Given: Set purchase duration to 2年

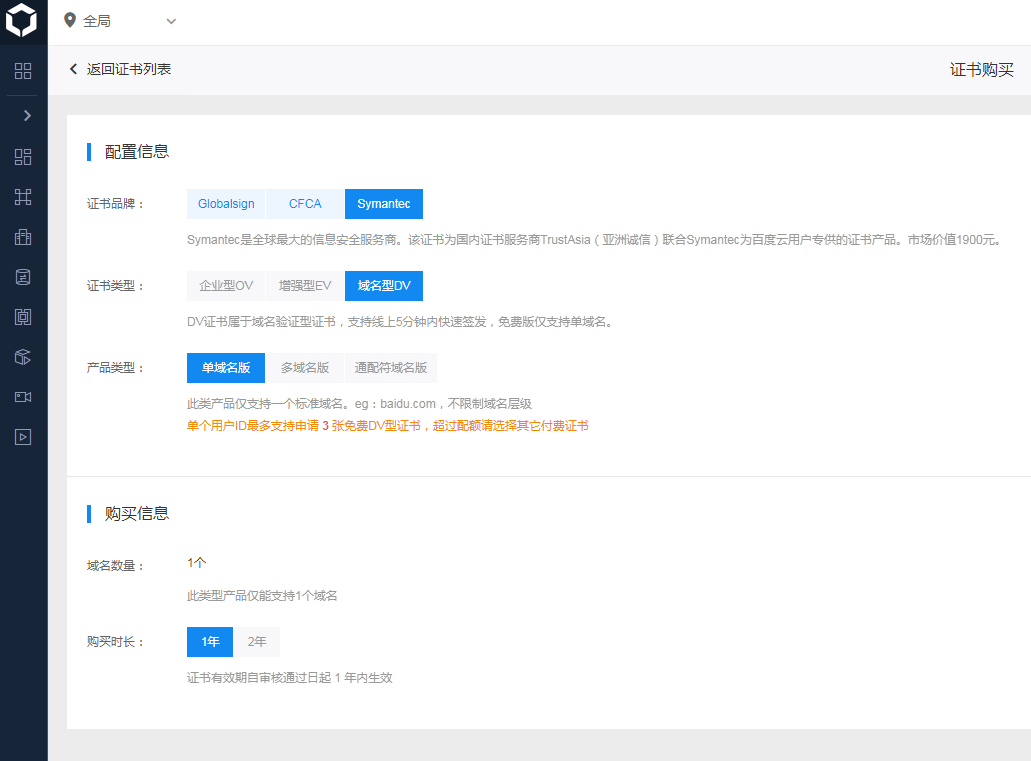Looking at the screenshot, I should click(x=257, y=642).
